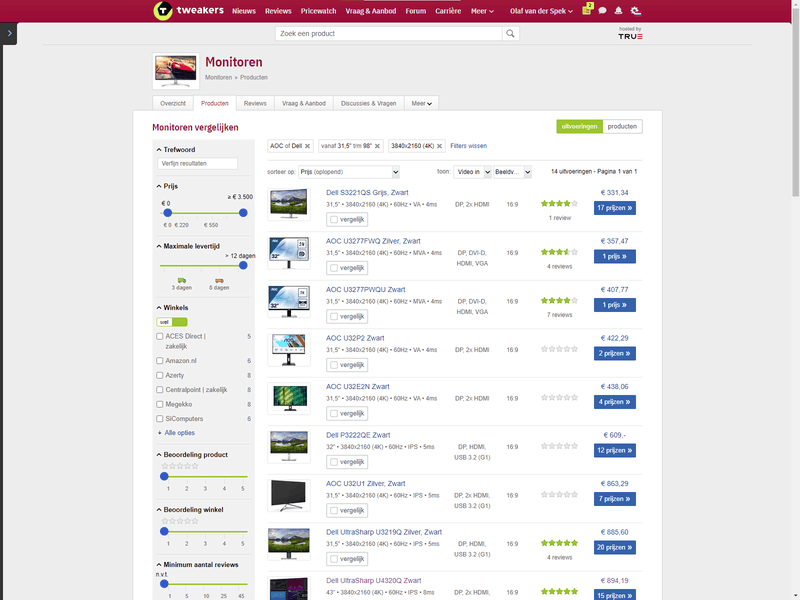Switch to the Vraag & Aanbod tab

coord(304,104)
